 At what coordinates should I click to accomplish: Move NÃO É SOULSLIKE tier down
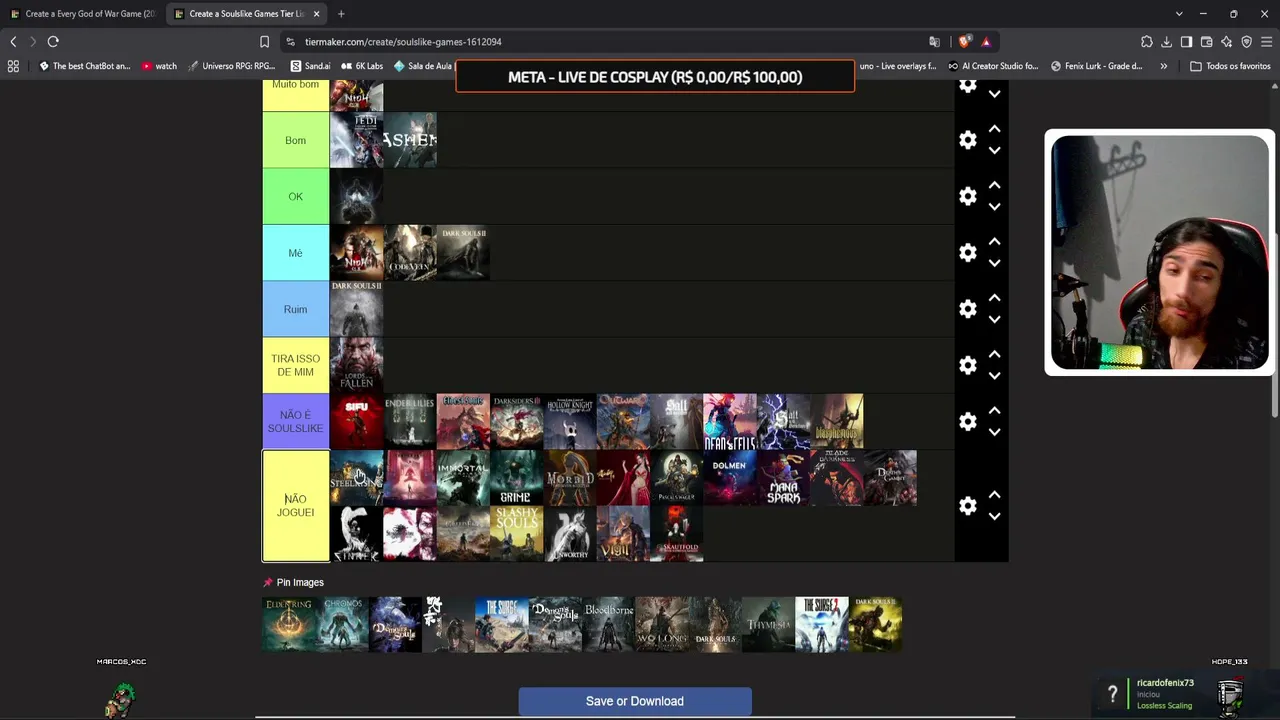(994, 433)
